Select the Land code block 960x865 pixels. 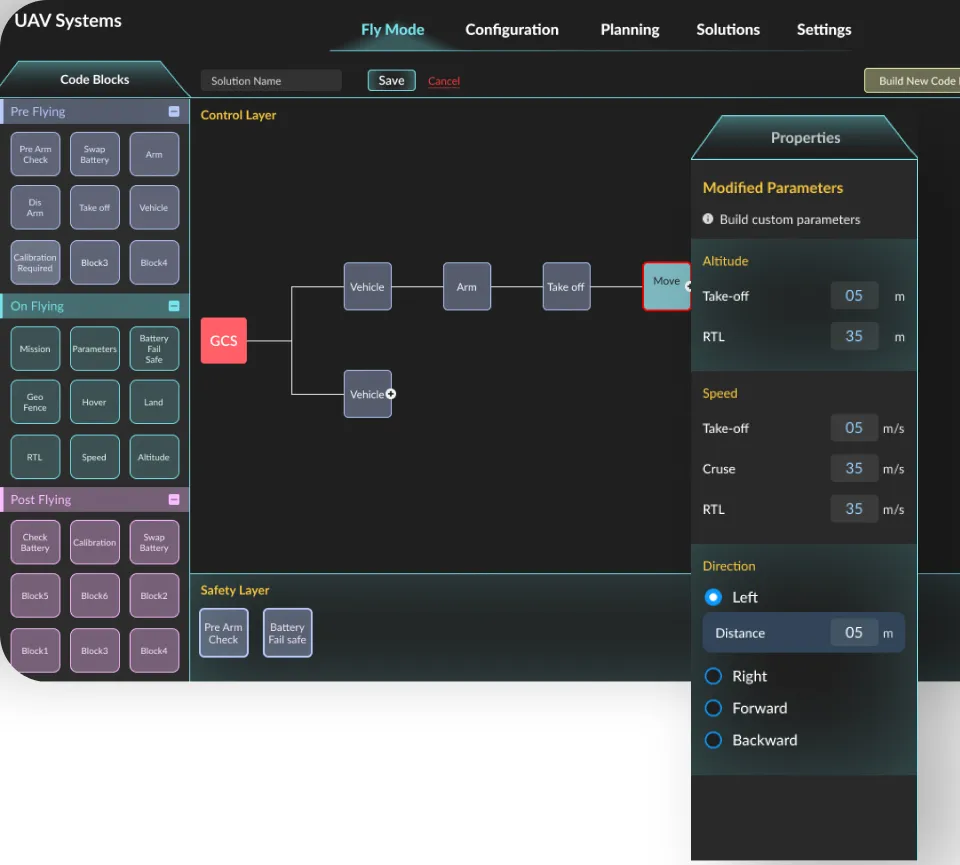coord(154,402)
